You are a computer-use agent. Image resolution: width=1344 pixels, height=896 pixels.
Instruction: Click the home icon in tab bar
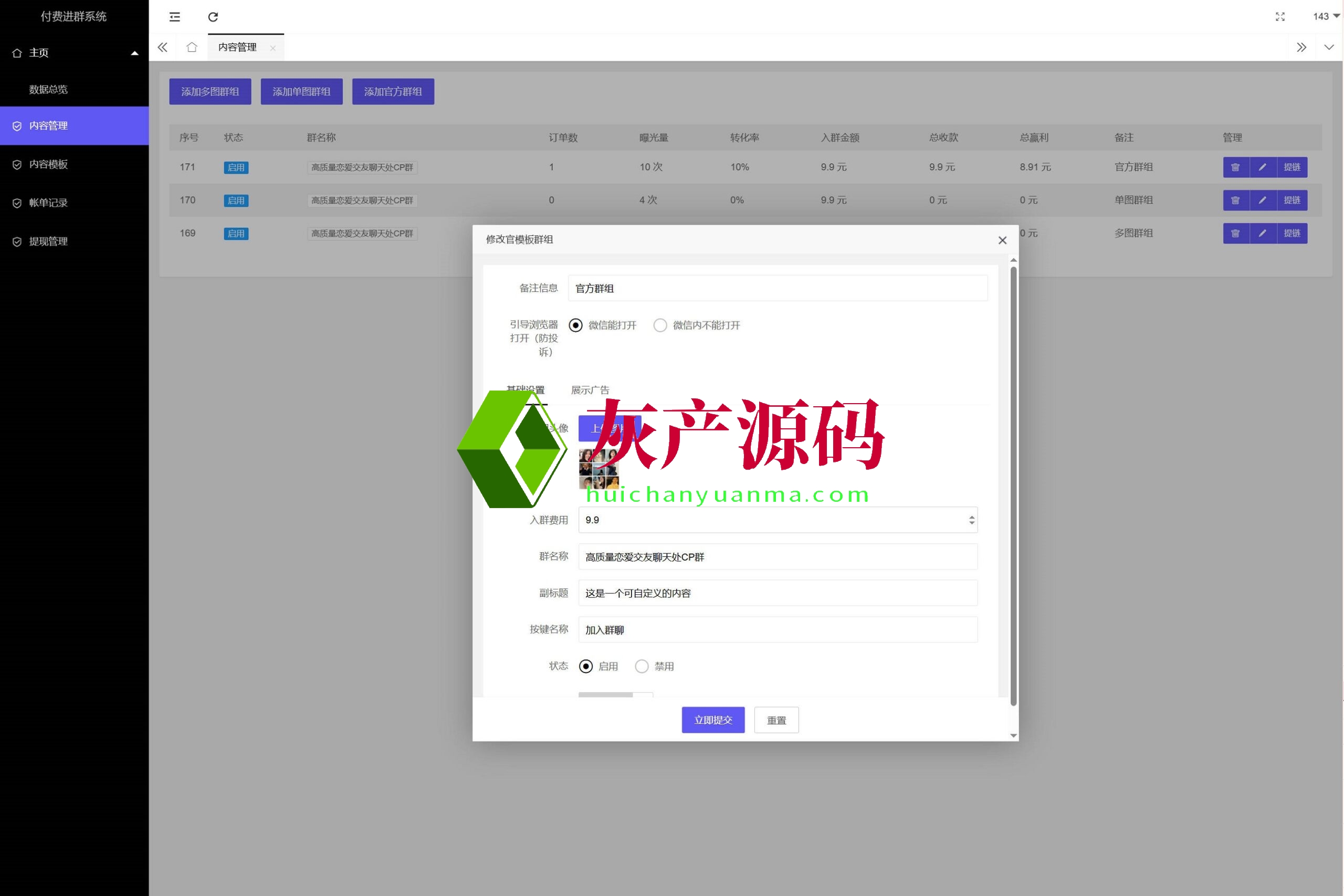click(x=192, y=47)
